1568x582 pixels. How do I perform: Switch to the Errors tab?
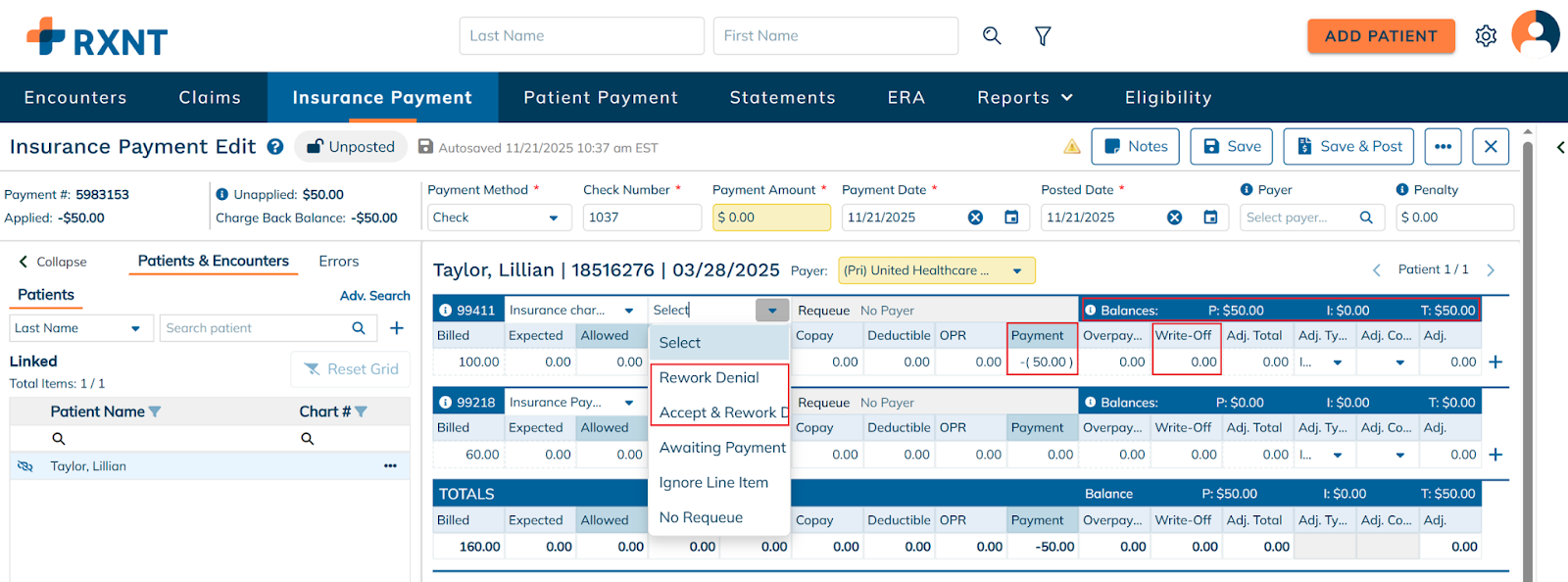coord(338,262)
